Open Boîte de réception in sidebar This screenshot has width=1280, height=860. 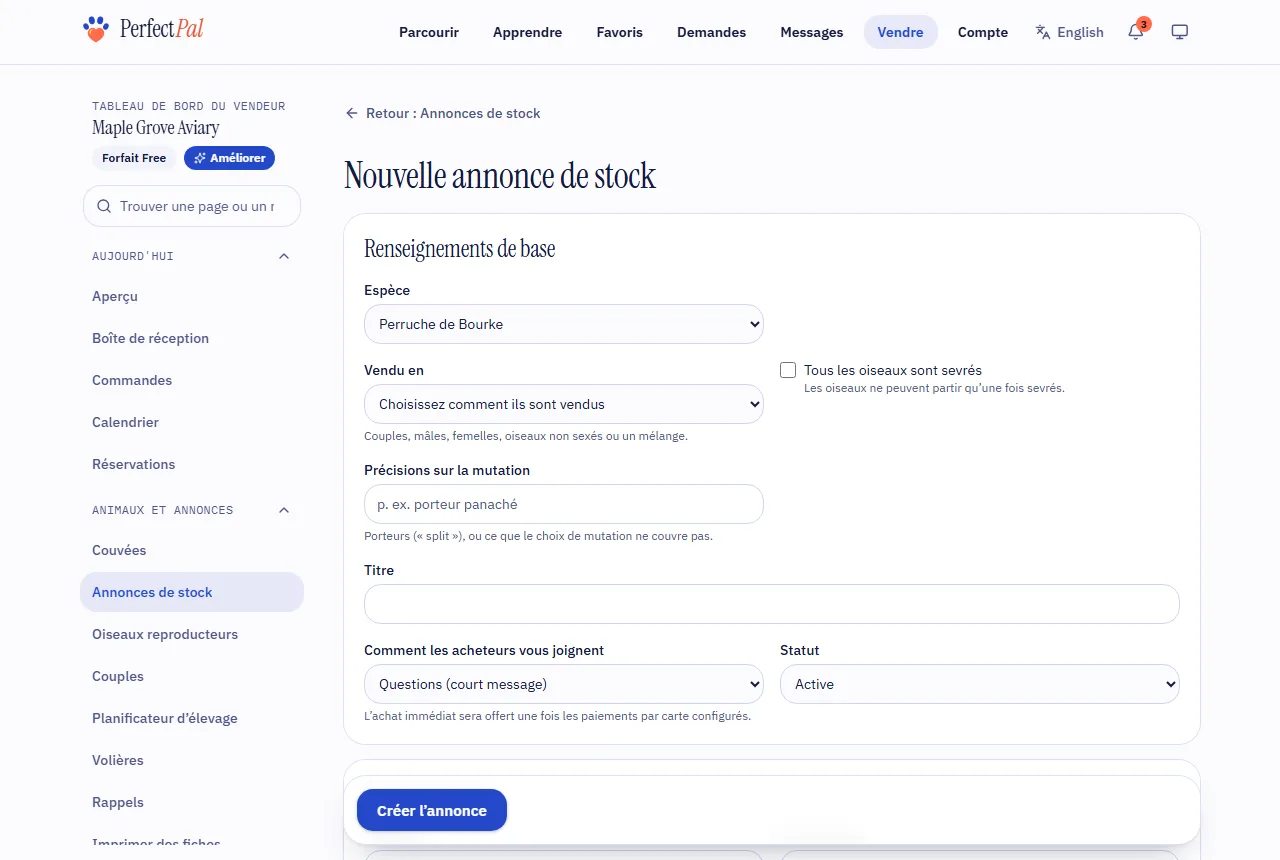[192, 338]
